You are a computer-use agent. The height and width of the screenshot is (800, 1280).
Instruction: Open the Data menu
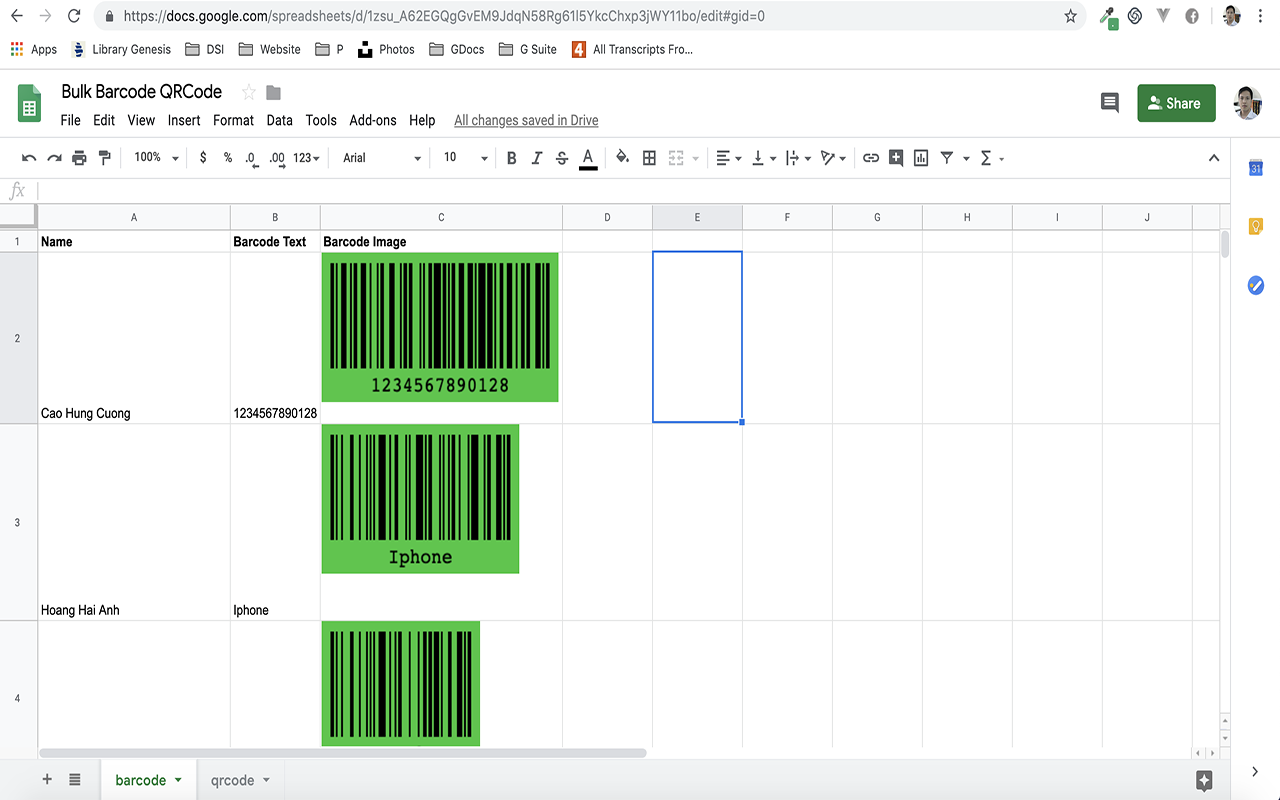280,120
